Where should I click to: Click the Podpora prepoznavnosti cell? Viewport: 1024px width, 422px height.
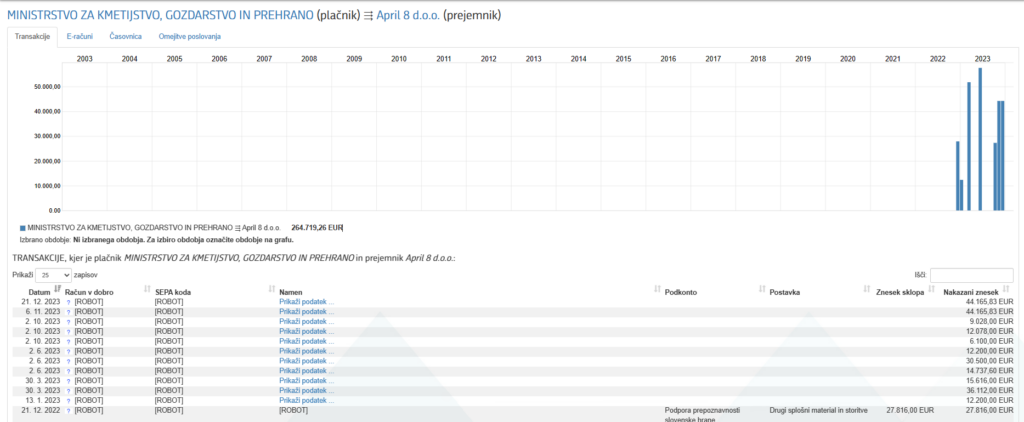click(x=701, y=414)
